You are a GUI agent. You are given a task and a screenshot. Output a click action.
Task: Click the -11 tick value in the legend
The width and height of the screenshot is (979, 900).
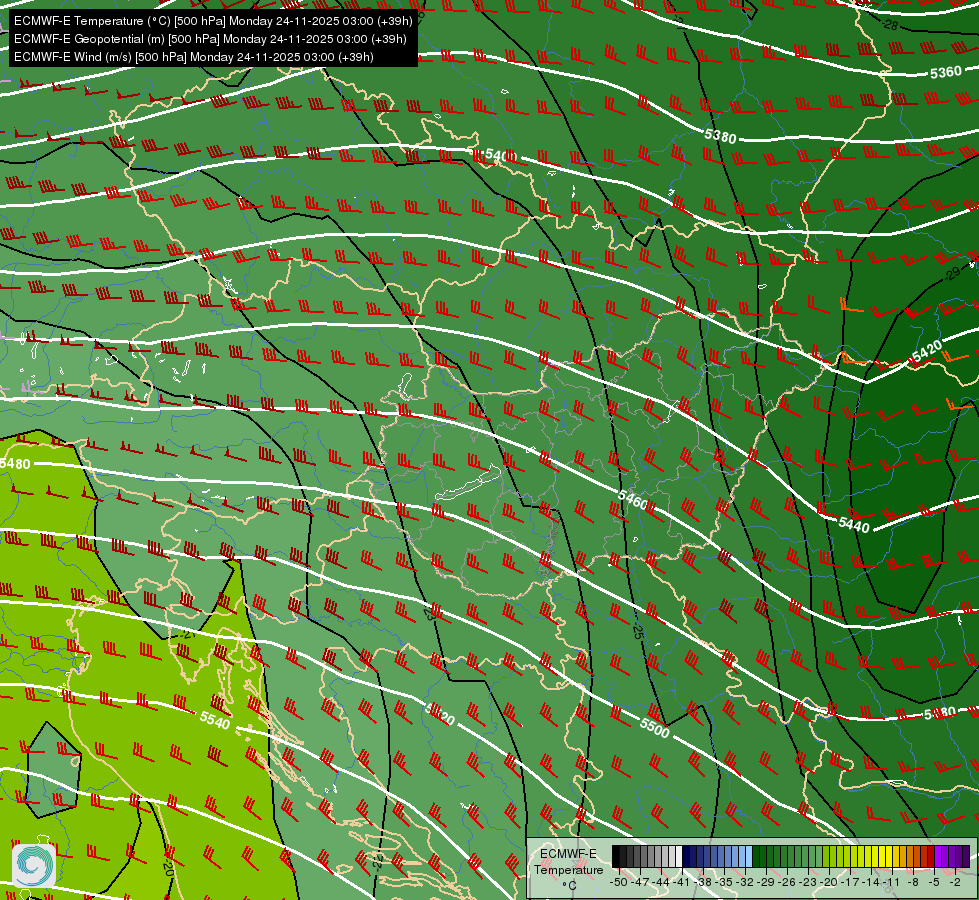click(892, 883)
